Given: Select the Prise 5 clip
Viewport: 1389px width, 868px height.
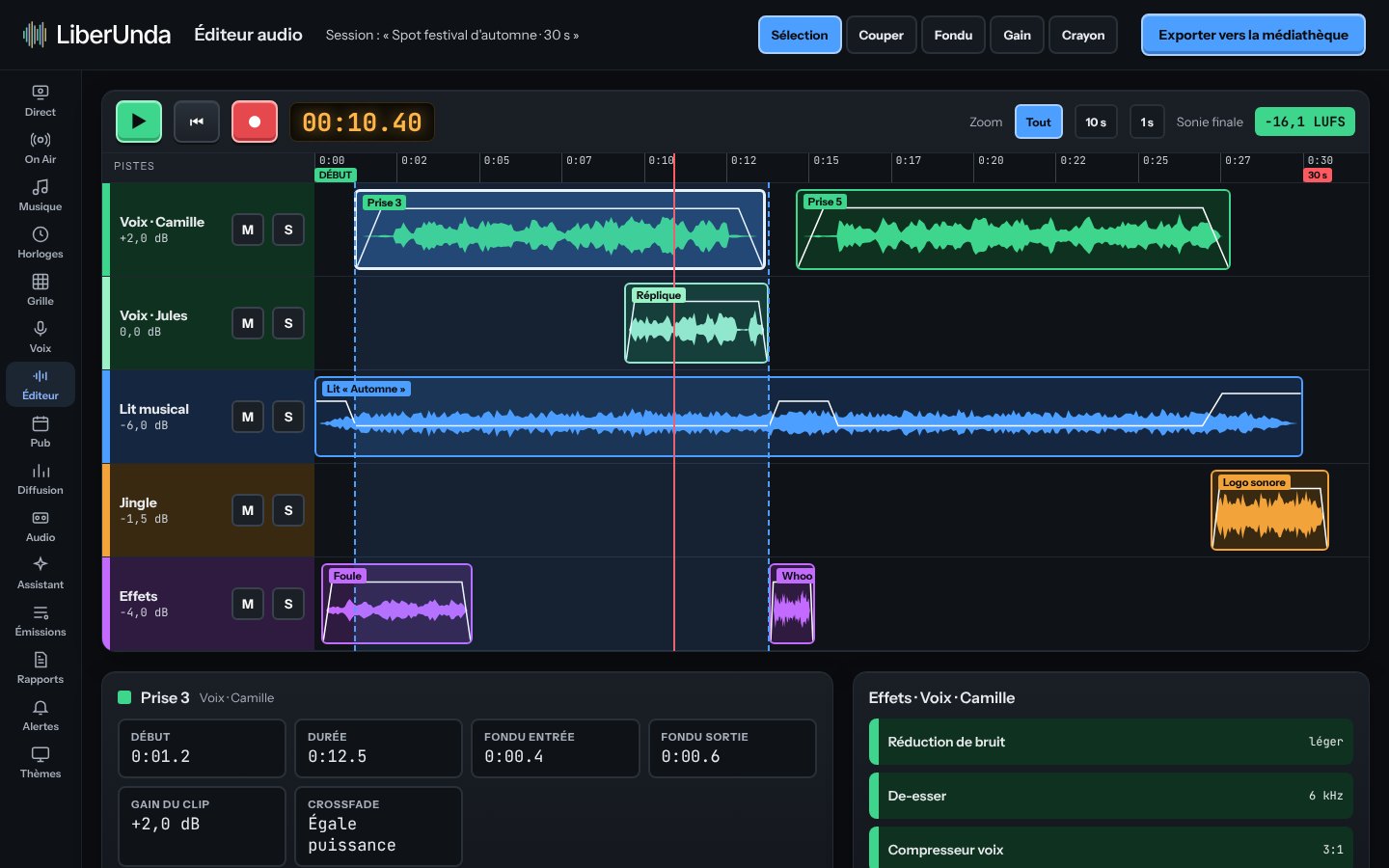Looking at the screenshot, I should (x=1013, y=230).
